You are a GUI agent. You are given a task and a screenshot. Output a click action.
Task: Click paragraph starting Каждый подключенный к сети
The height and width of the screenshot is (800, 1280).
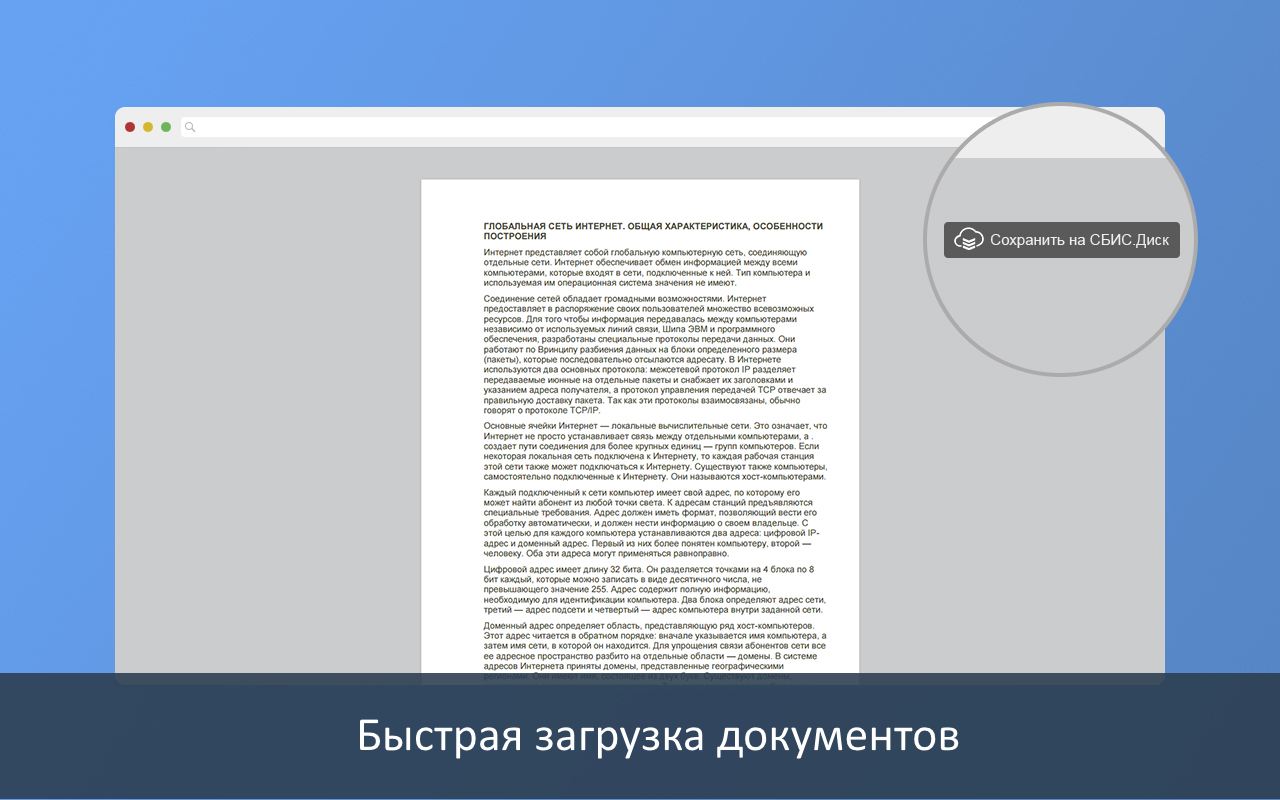652,524
